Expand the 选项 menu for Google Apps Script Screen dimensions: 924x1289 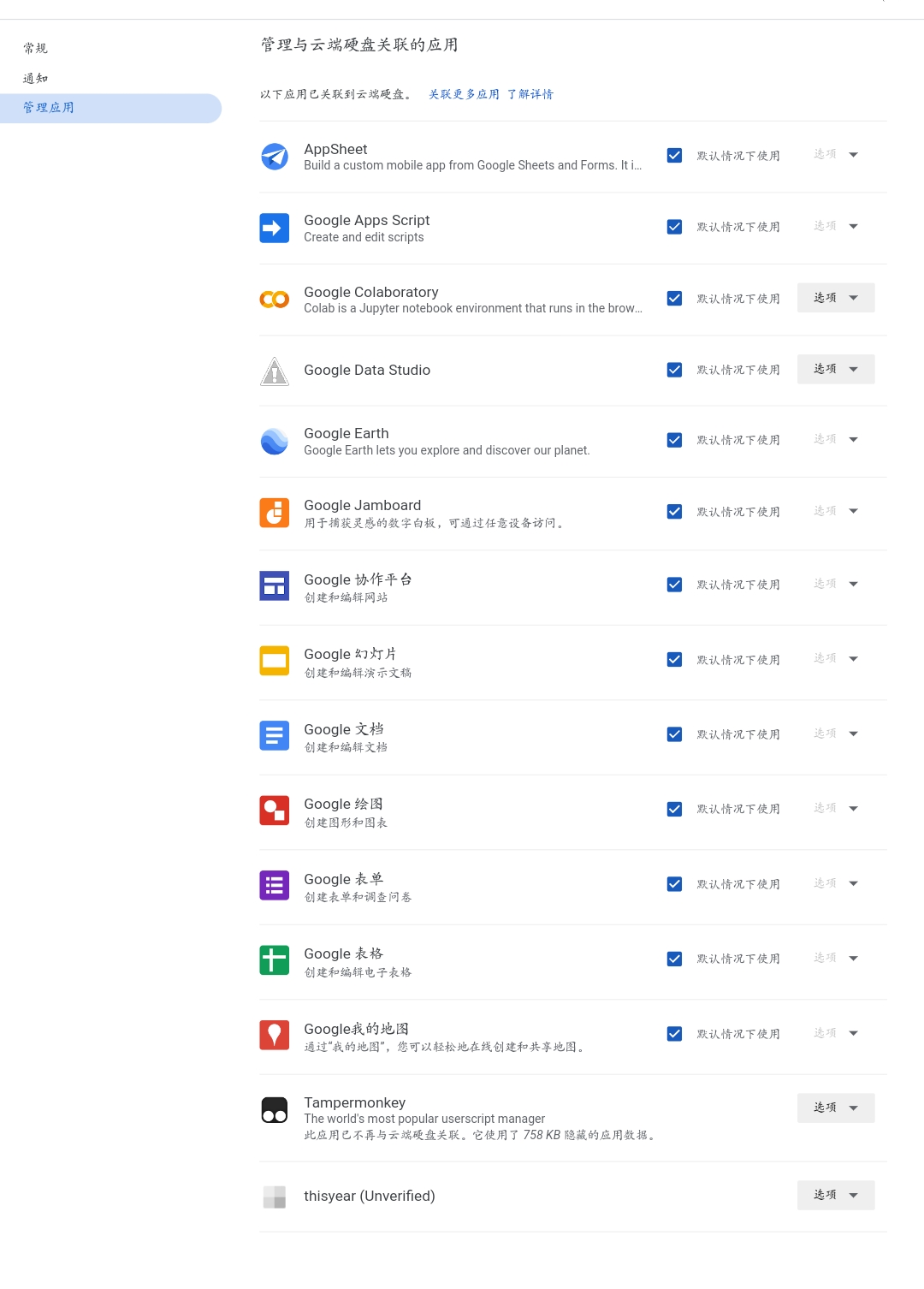click(836, 226)
